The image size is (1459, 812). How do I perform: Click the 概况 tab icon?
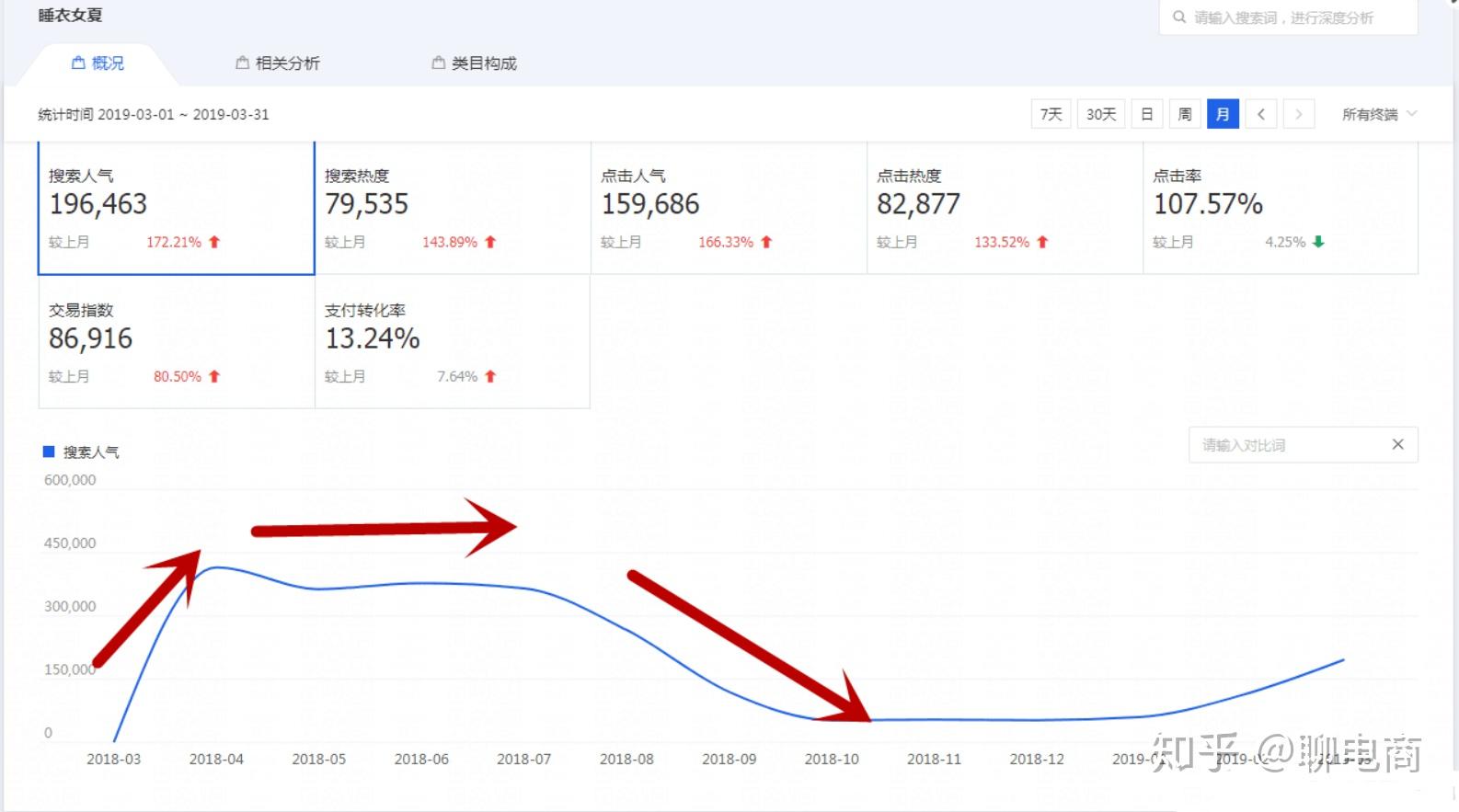pos(78,63)
